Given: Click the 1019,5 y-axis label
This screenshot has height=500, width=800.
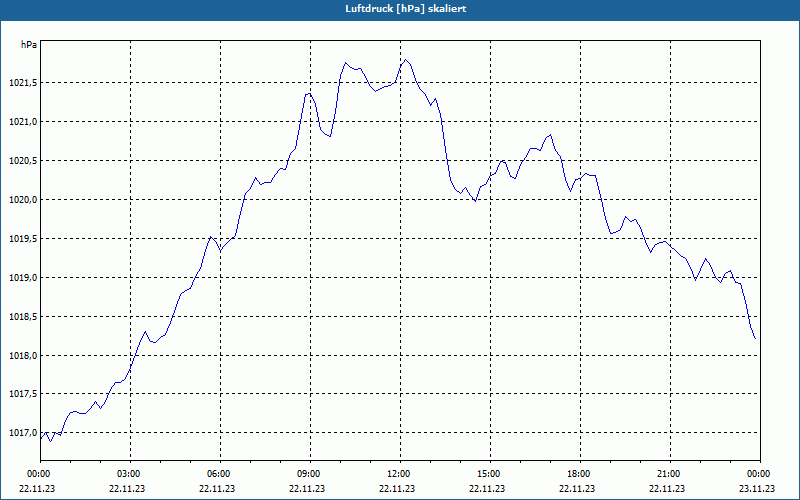Looking at the screenshot, I should coord(22,239).
